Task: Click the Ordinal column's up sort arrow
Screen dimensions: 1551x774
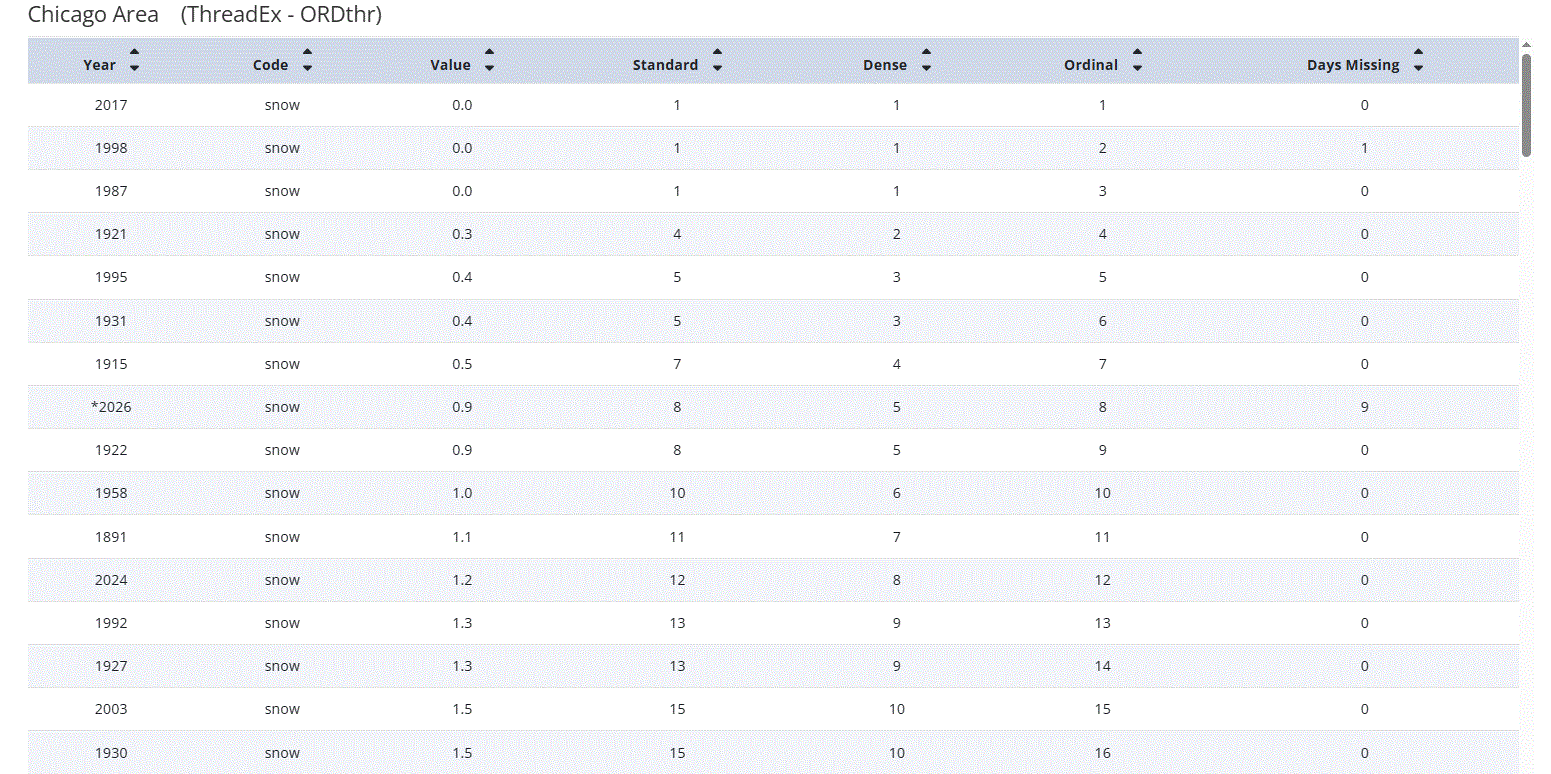Action: click(1137, 52)
